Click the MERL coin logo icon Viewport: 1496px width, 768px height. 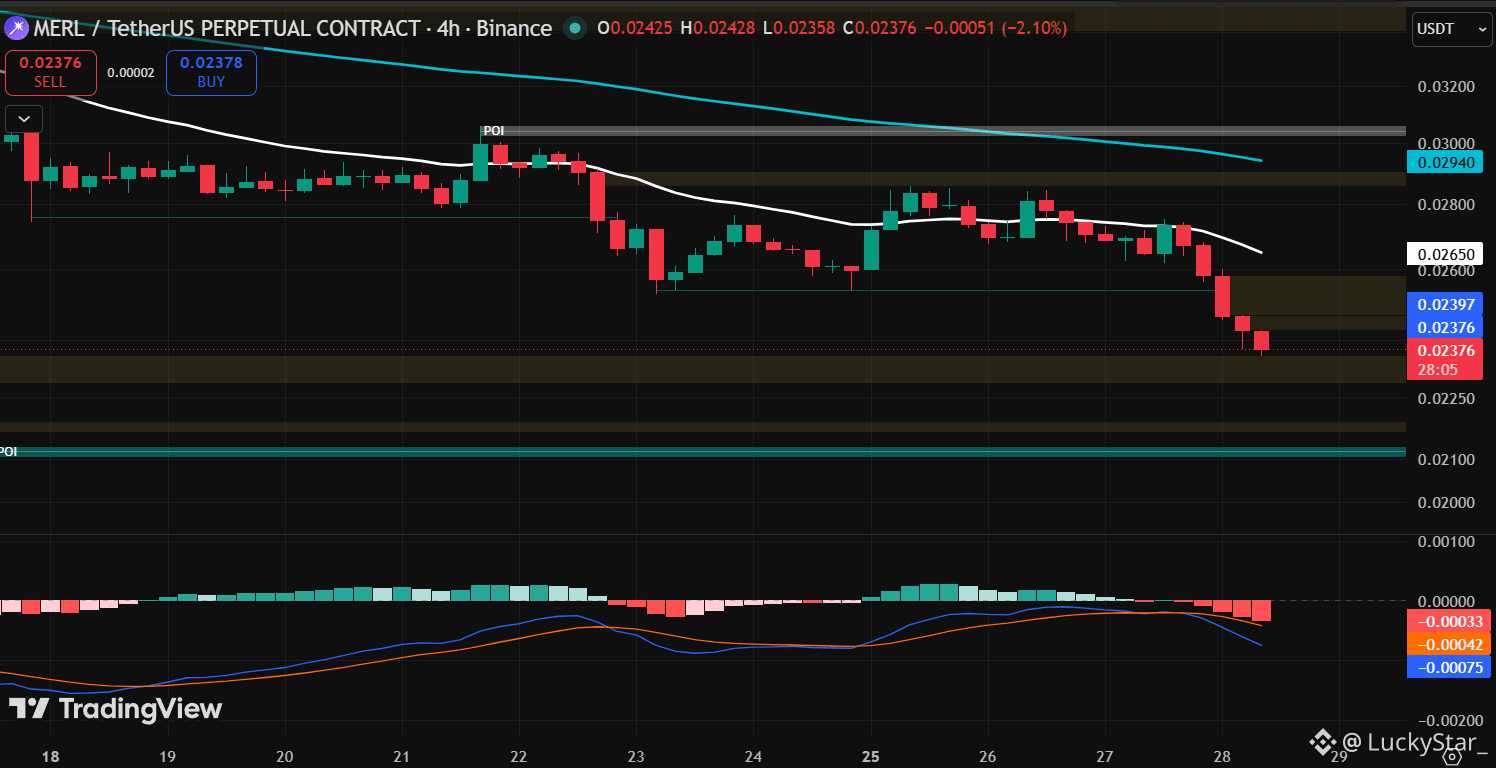point(15,29)
